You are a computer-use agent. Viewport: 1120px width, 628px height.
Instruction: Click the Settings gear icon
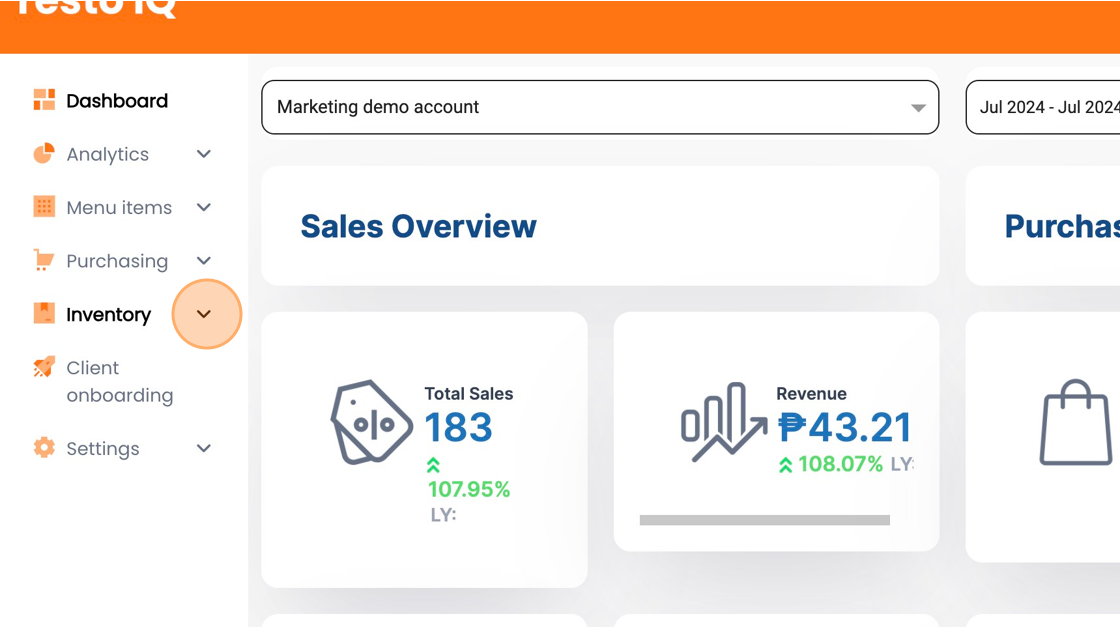(x=44, y=448)
